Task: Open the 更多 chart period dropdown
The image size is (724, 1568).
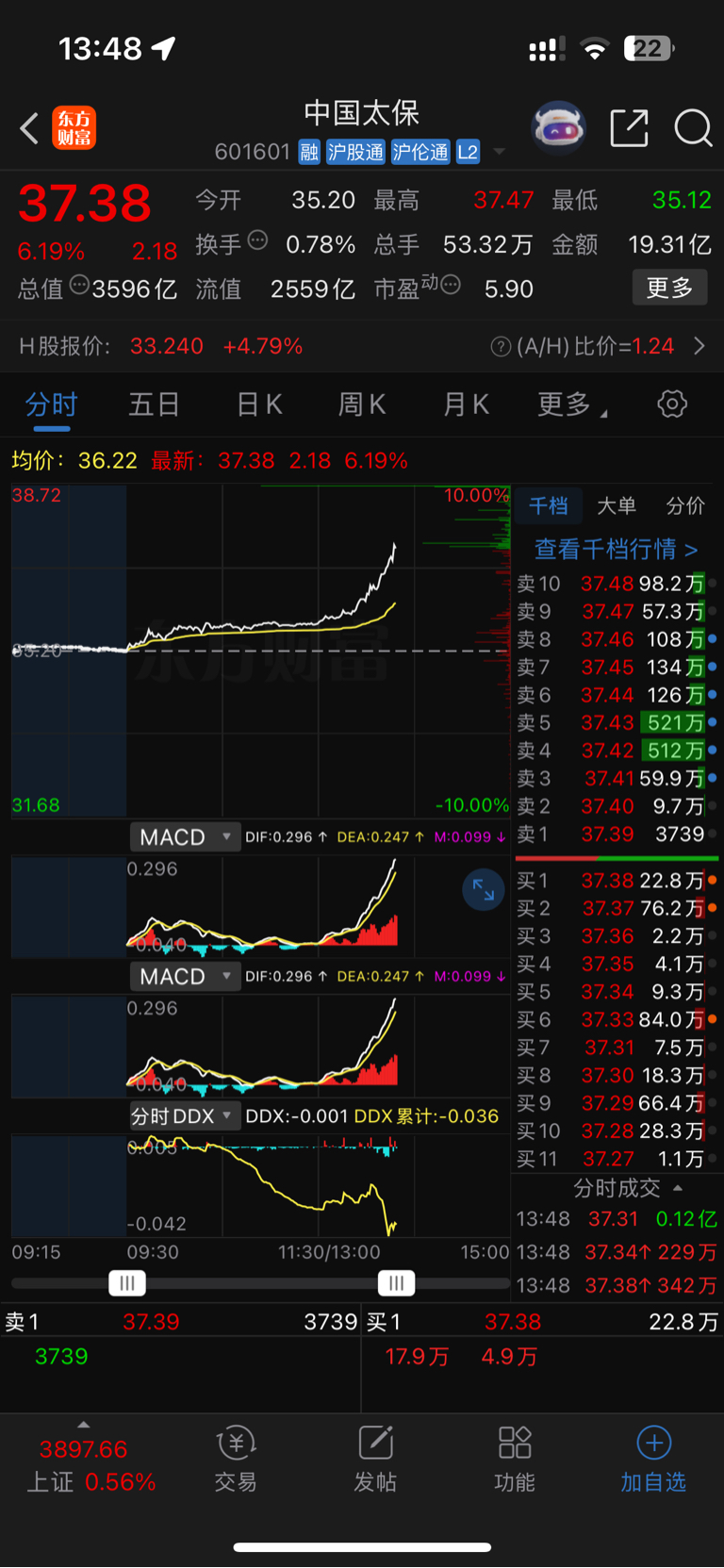Action: [572, 404]
